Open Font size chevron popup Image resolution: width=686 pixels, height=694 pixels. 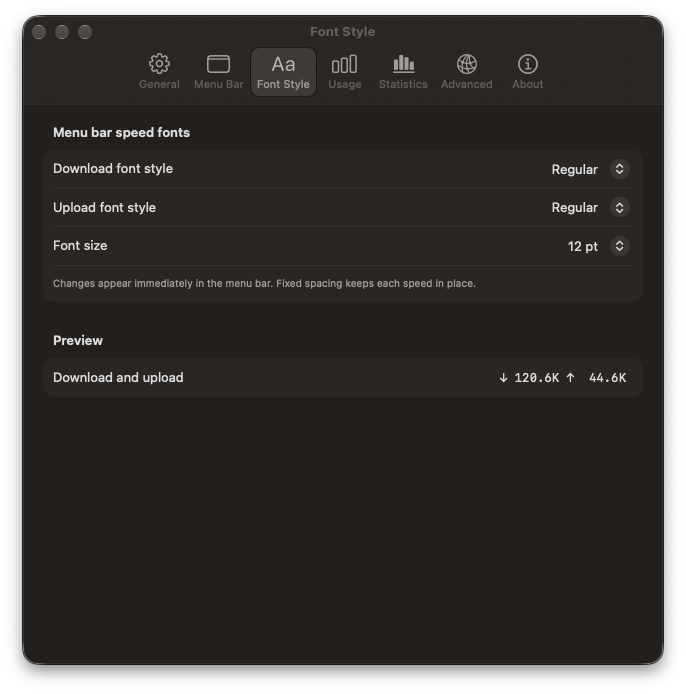620,246
